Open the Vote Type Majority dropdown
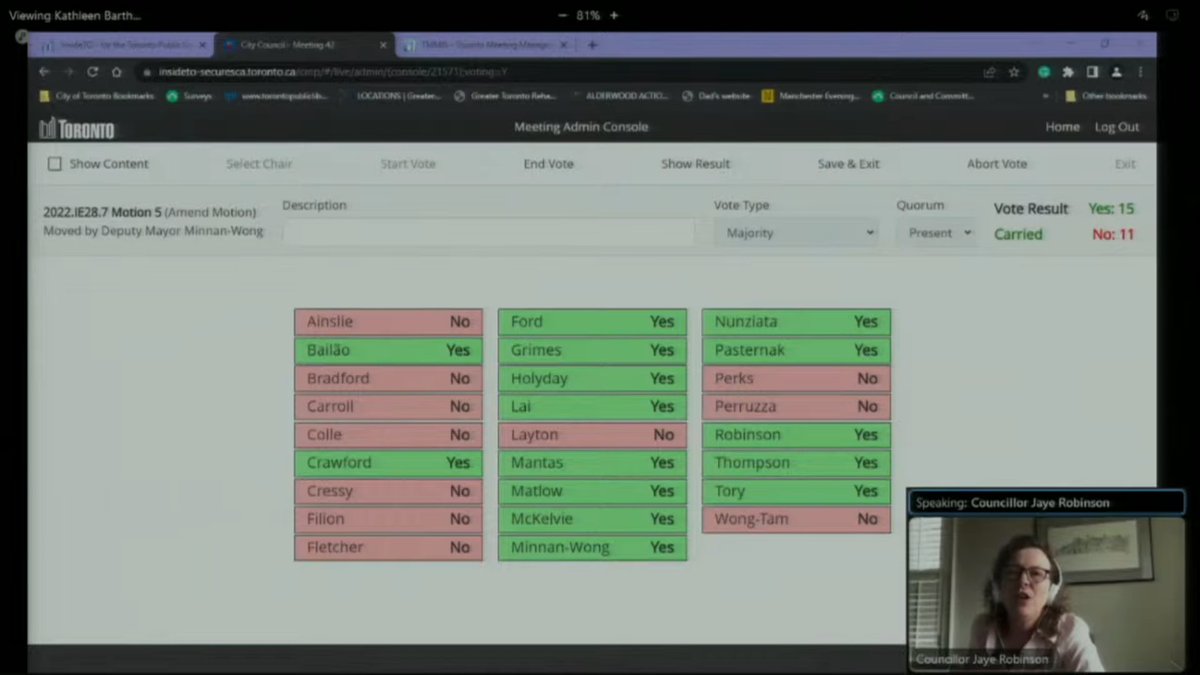 point(796,233)
